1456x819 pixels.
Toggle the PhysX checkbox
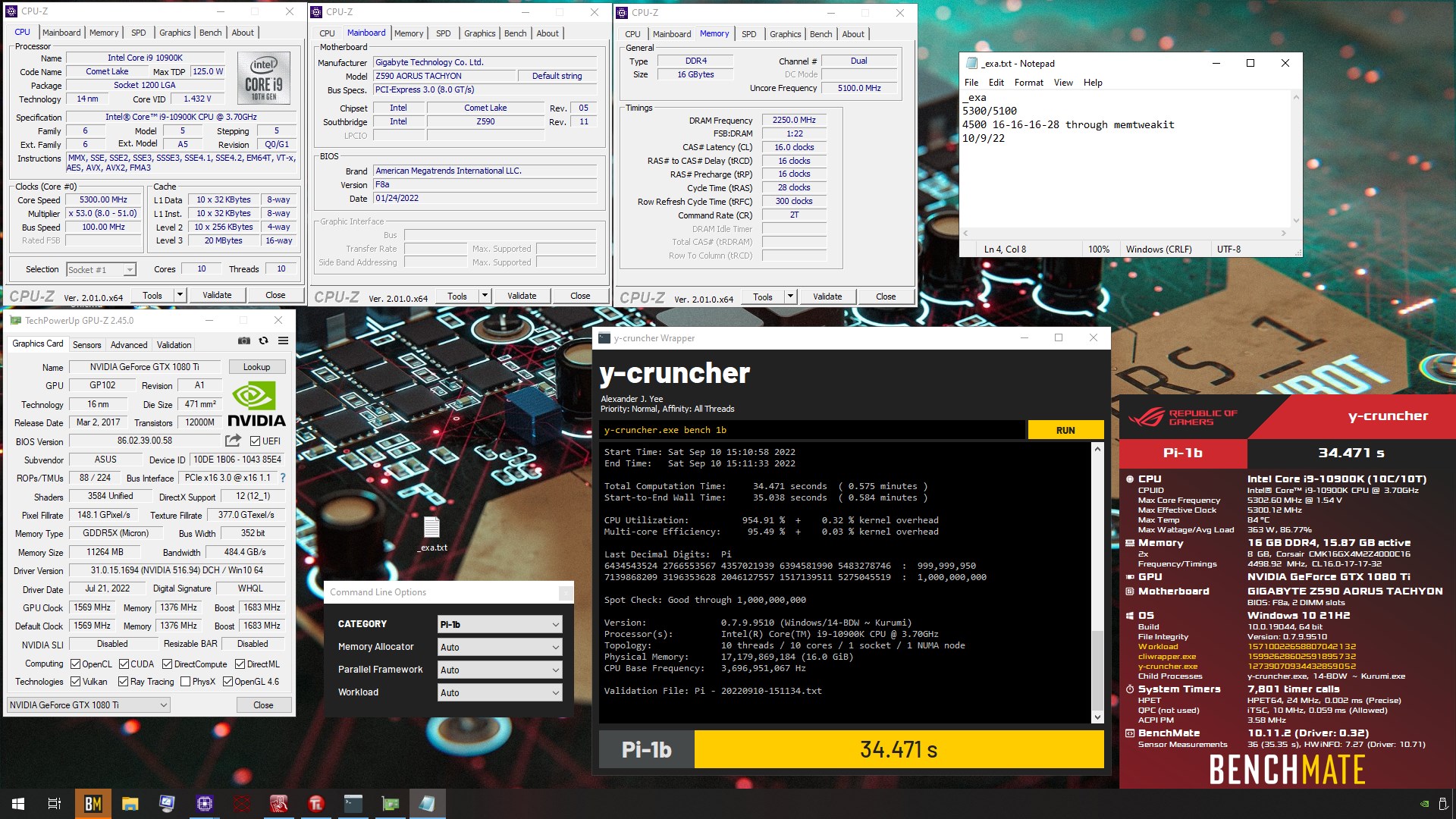pos(185,682)
